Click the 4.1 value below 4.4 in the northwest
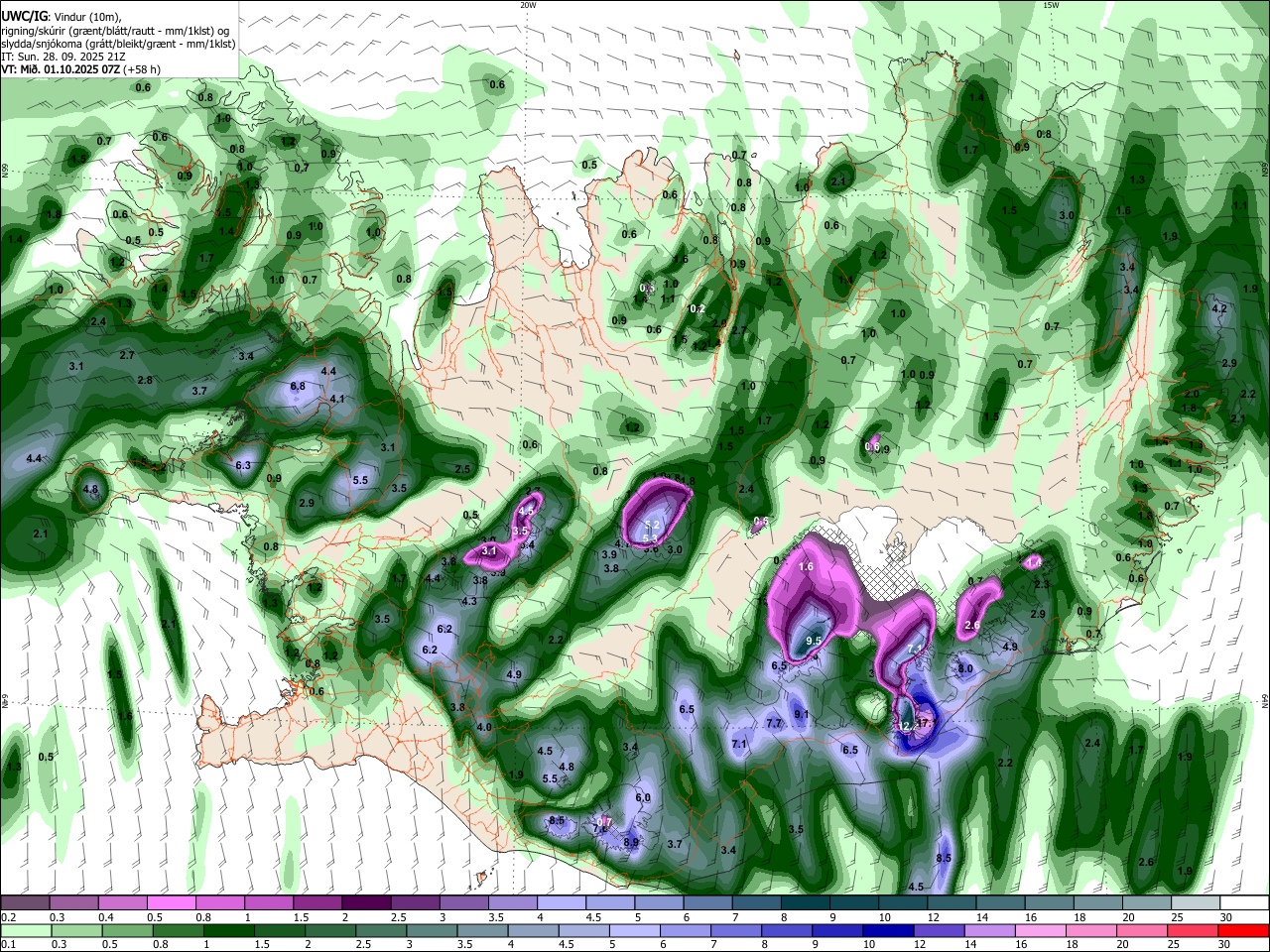The image size is (1270, 952). tap(337, 399)
